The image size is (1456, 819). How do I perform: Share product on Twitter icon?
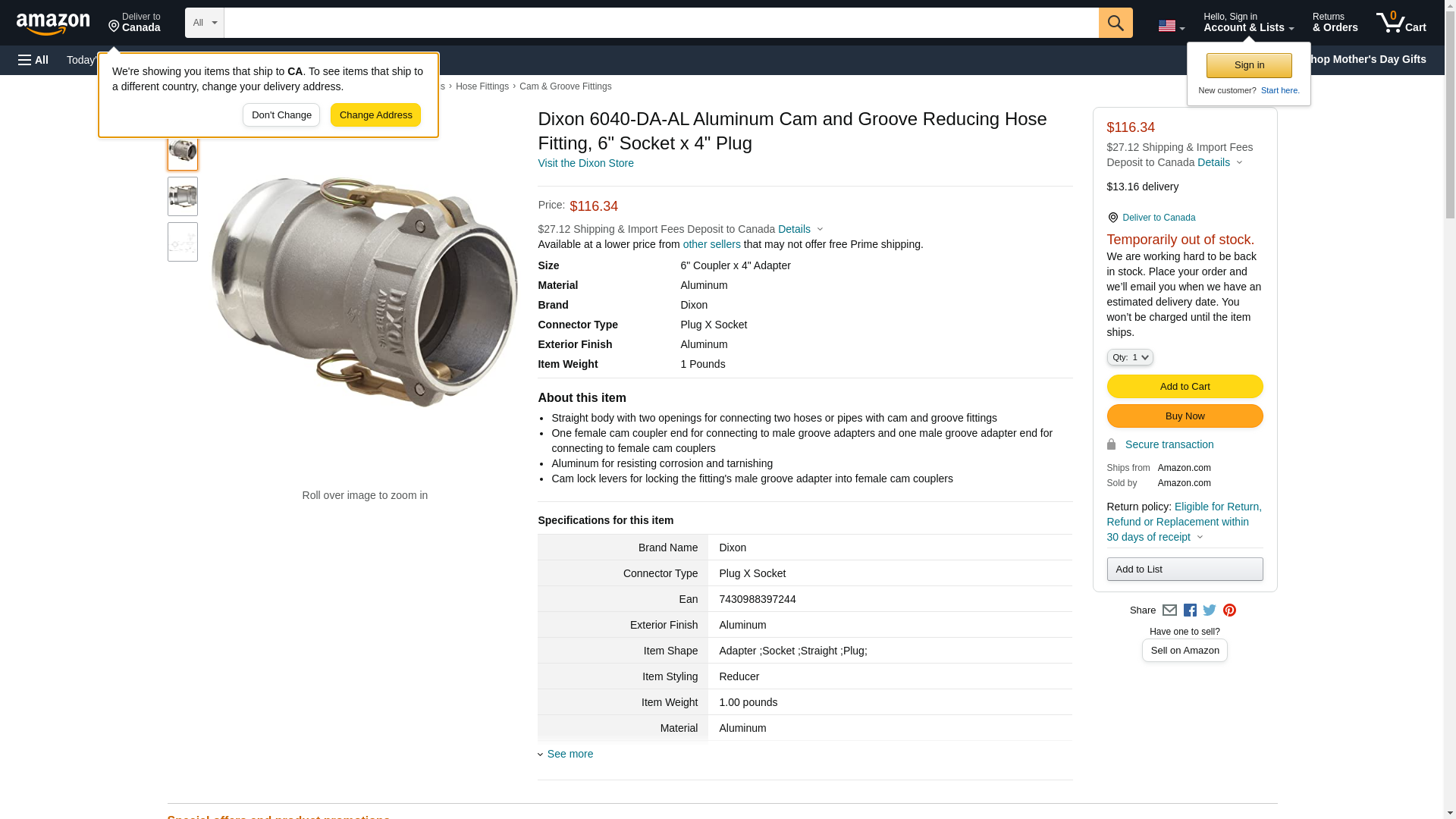pos(1210,610)
